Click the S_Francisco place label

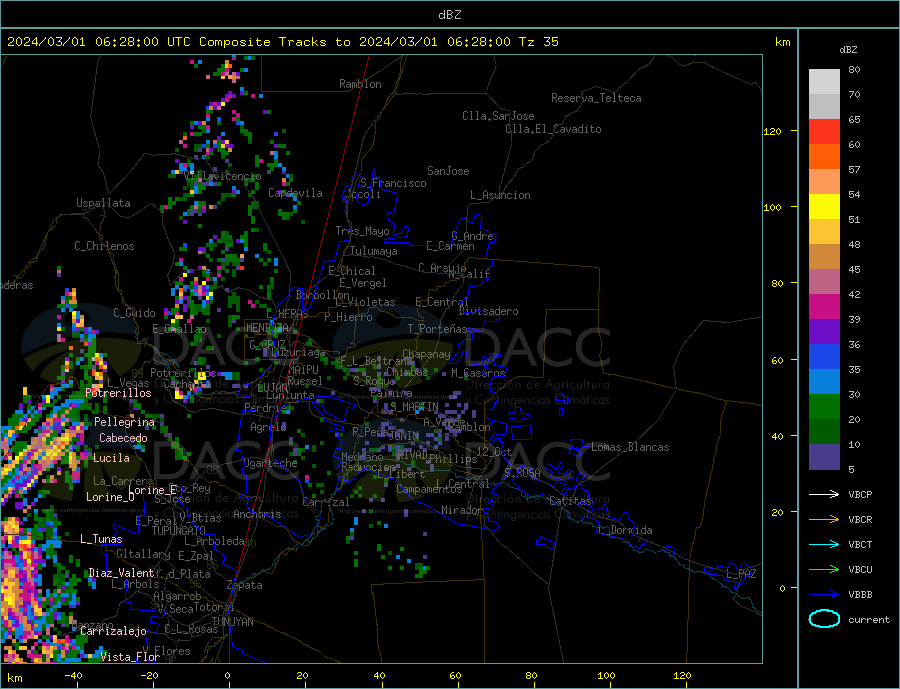(393, 183)
